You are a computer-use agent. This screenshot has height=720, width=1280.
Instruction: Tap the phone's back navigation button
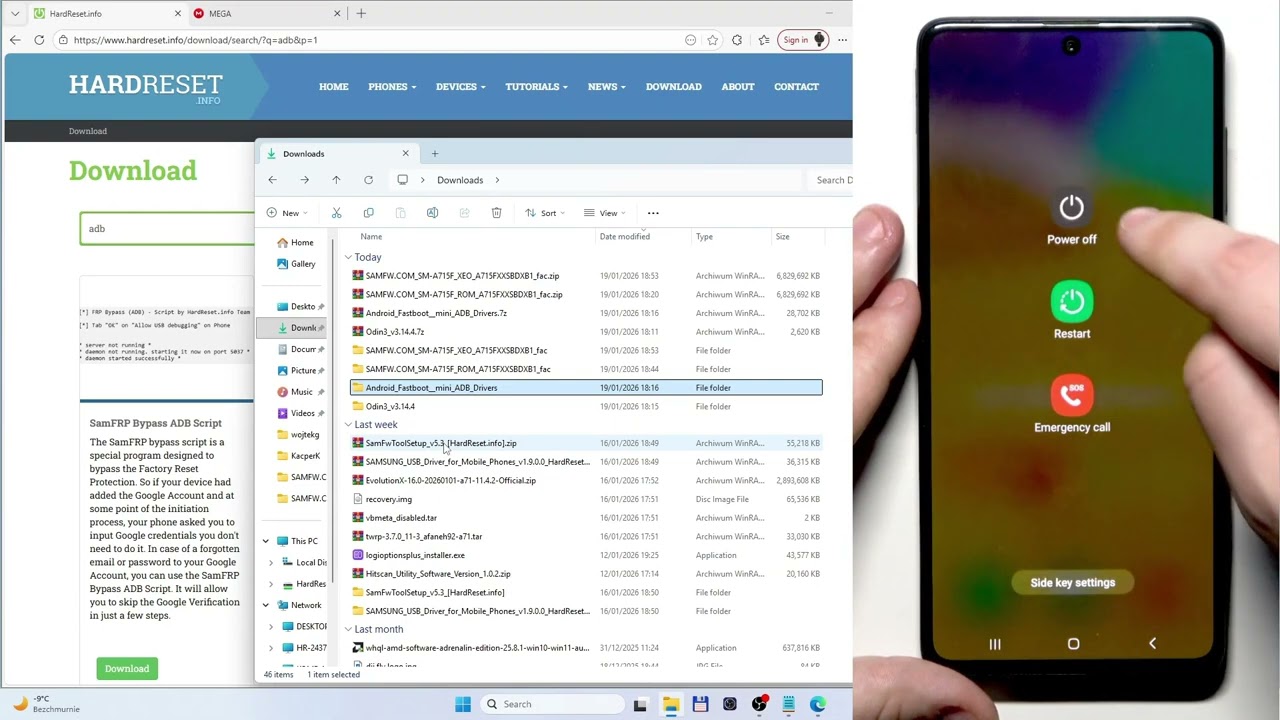pos(1152,644)
